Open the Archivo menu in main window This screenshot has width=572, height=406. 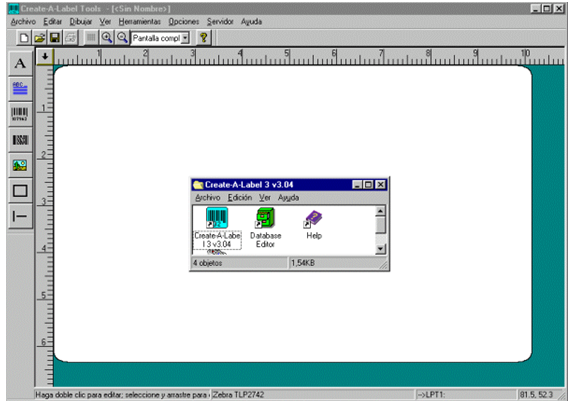point(23,22)
